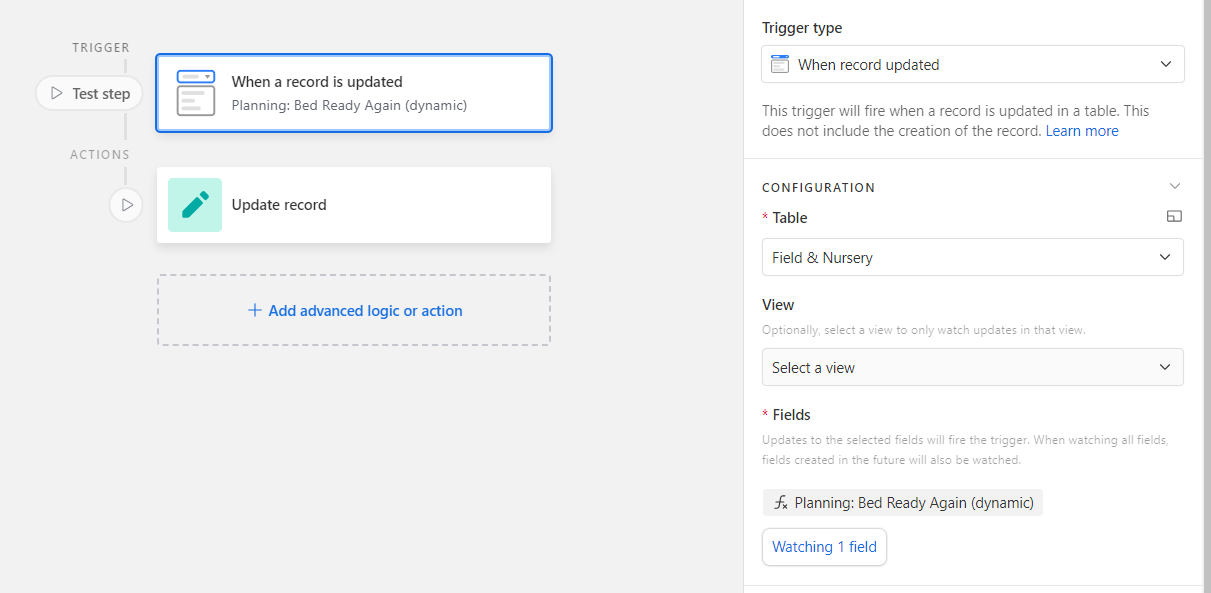Open the Select a view dropdown
The image size is (1211, 593).
pyautogui.click(x=973, y=367)
